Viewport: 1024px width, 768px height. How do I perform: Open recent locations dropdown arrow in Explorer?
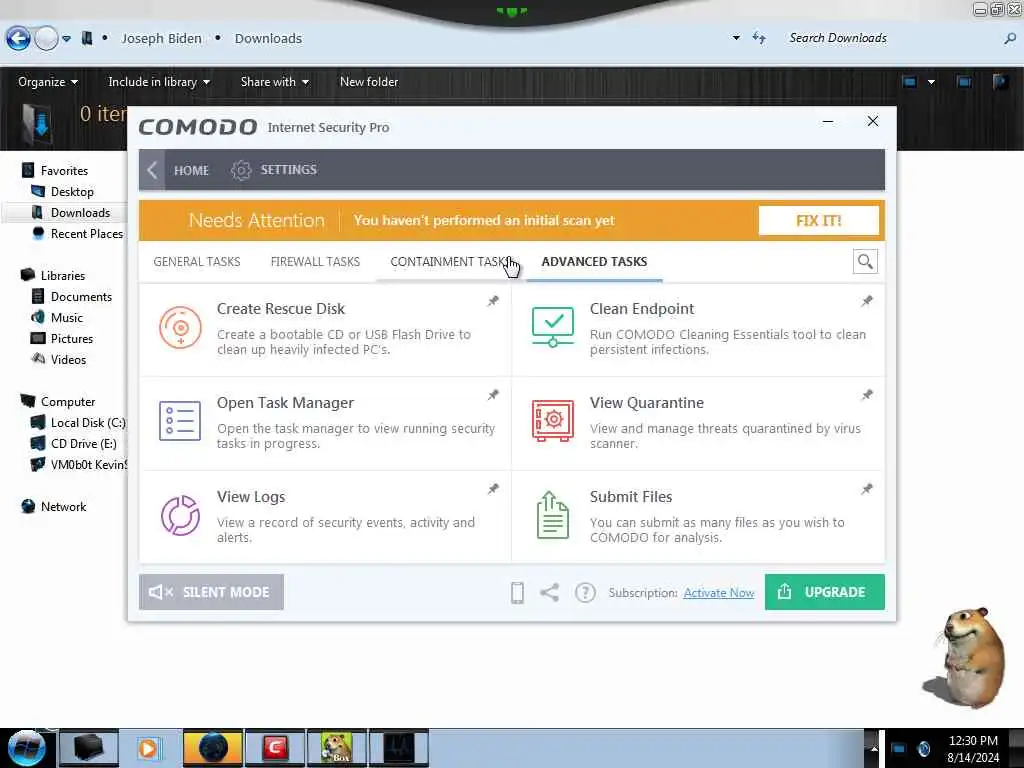click(66, 39)
